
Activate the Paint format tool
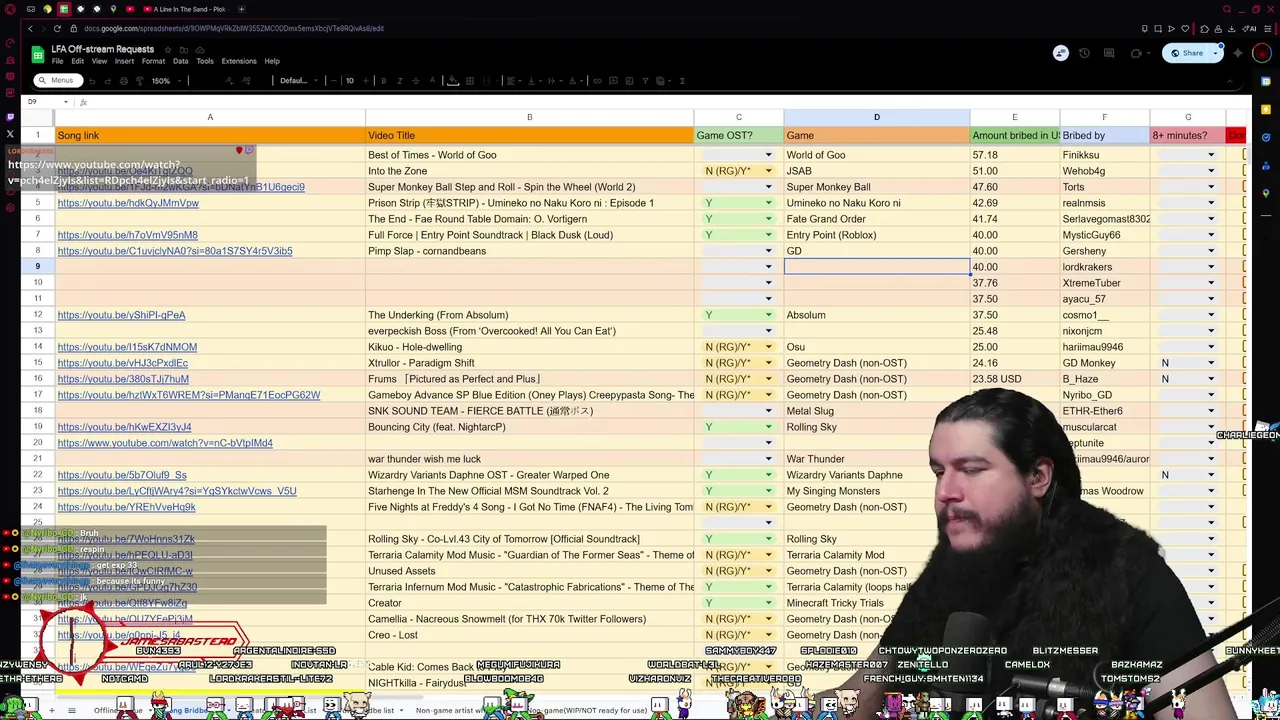(139, 81)
